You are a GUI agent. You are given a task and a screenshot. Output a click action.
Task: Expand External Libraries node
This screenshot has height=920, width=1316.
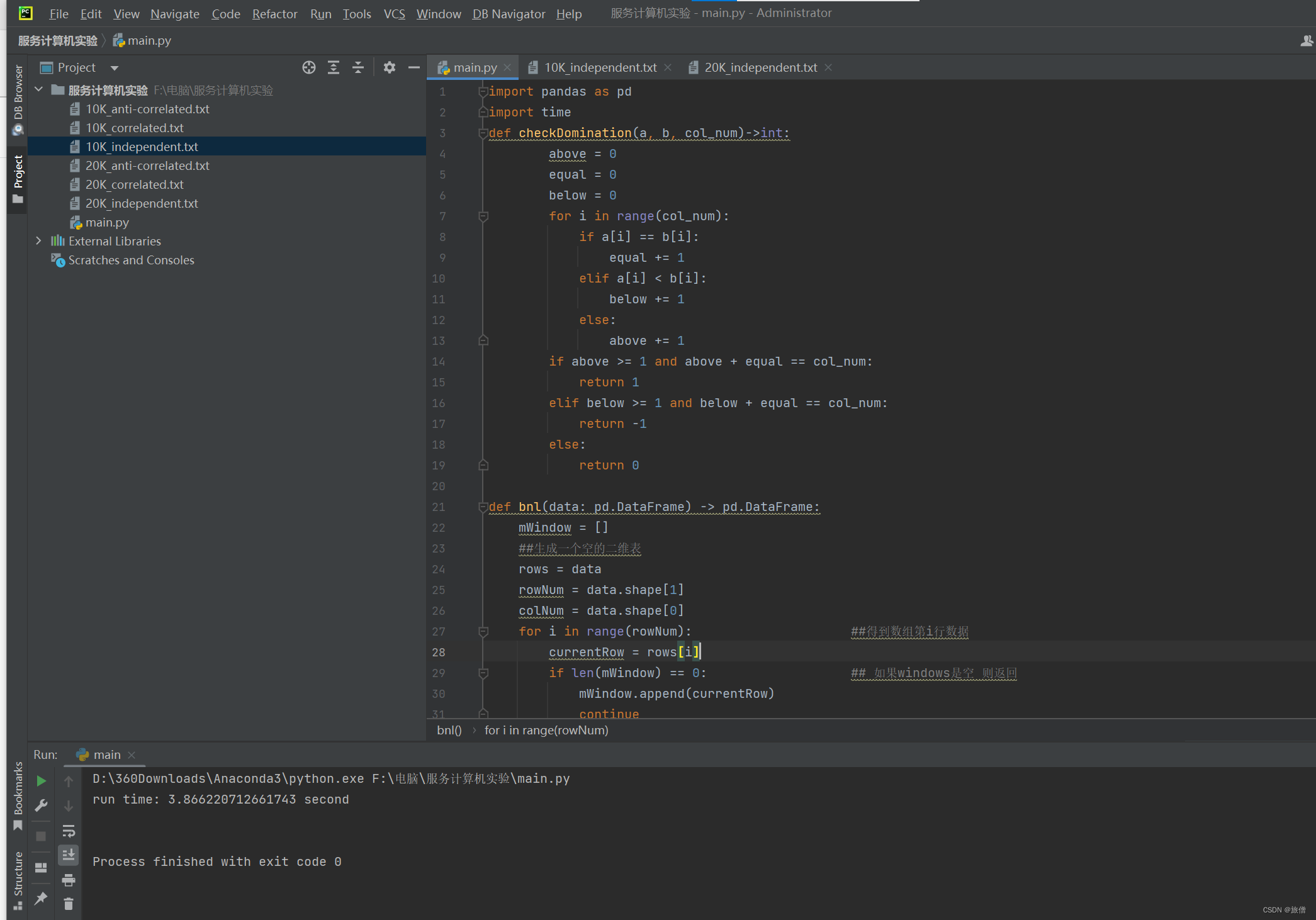(38, 241)
